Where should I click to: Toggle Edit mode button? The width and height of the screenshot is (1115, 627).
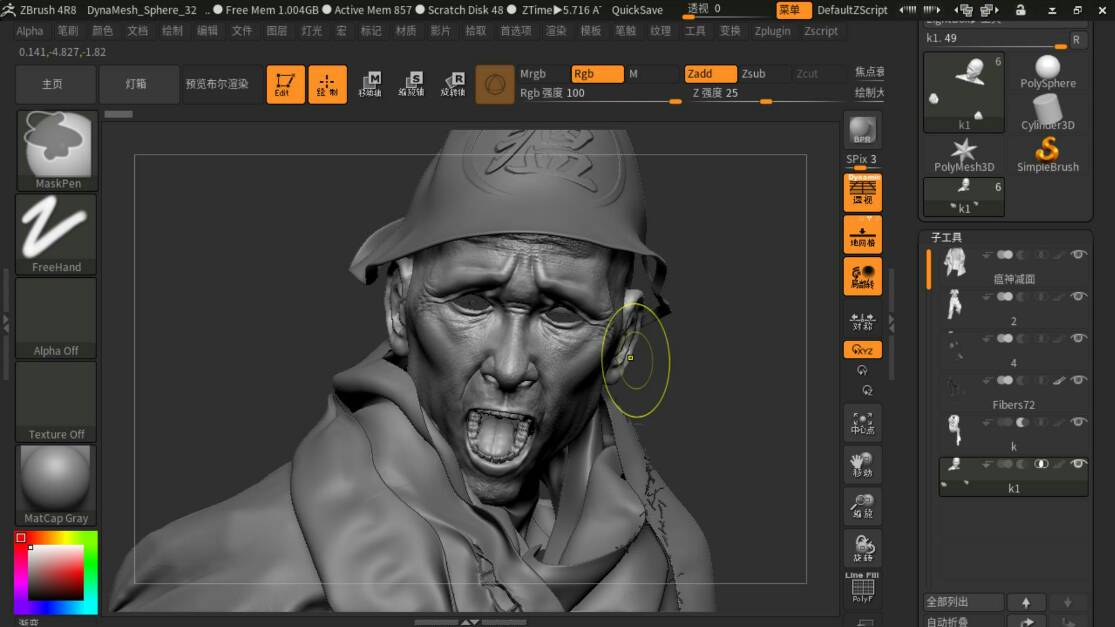point(285,84)
